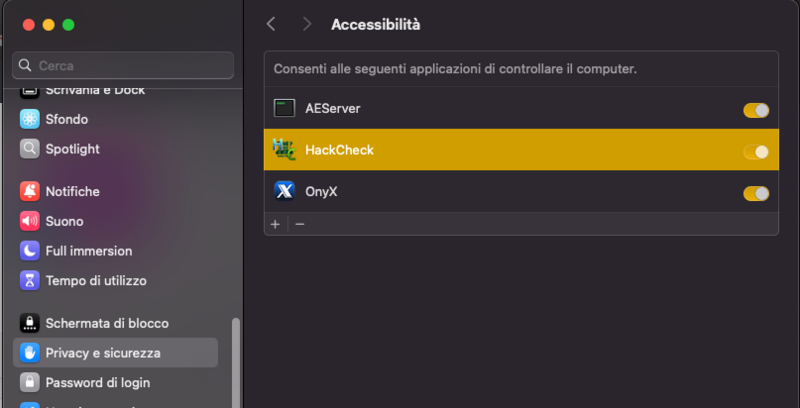
Task: Click the Spotlight magnifier icon
Action: tap(29, 149)
